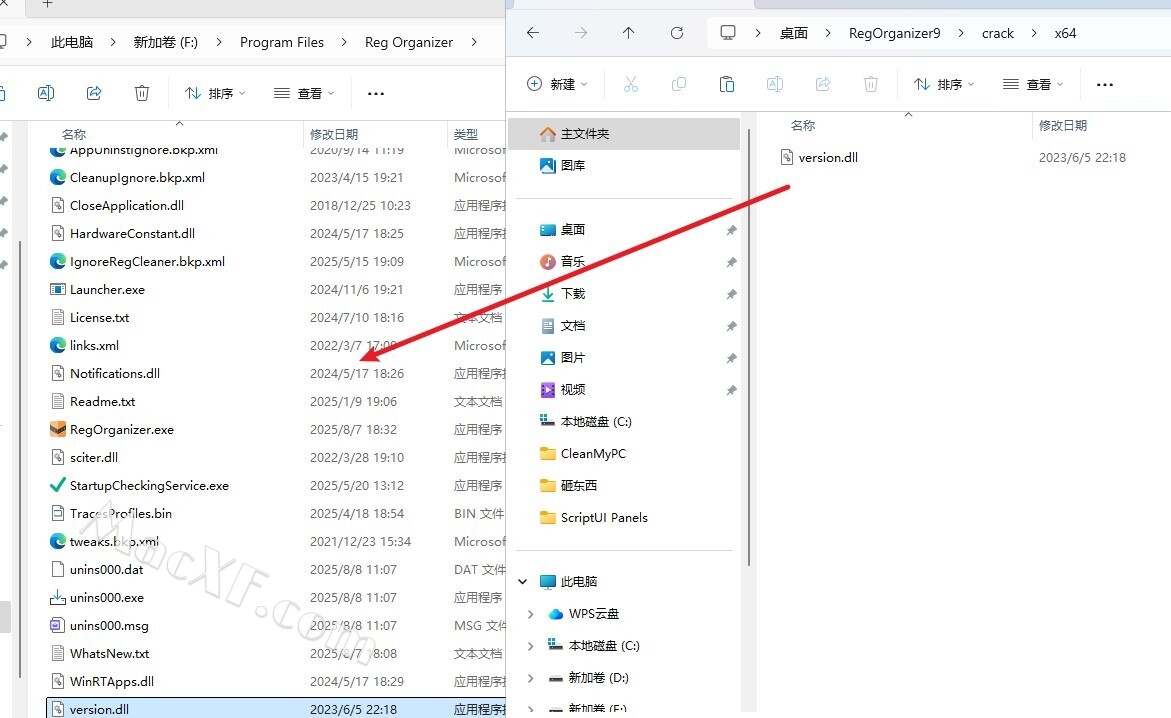Click the Paste clipboard icon in the x64 window
Viewport: 1171px width, 718px height.
tap(727, 84)
